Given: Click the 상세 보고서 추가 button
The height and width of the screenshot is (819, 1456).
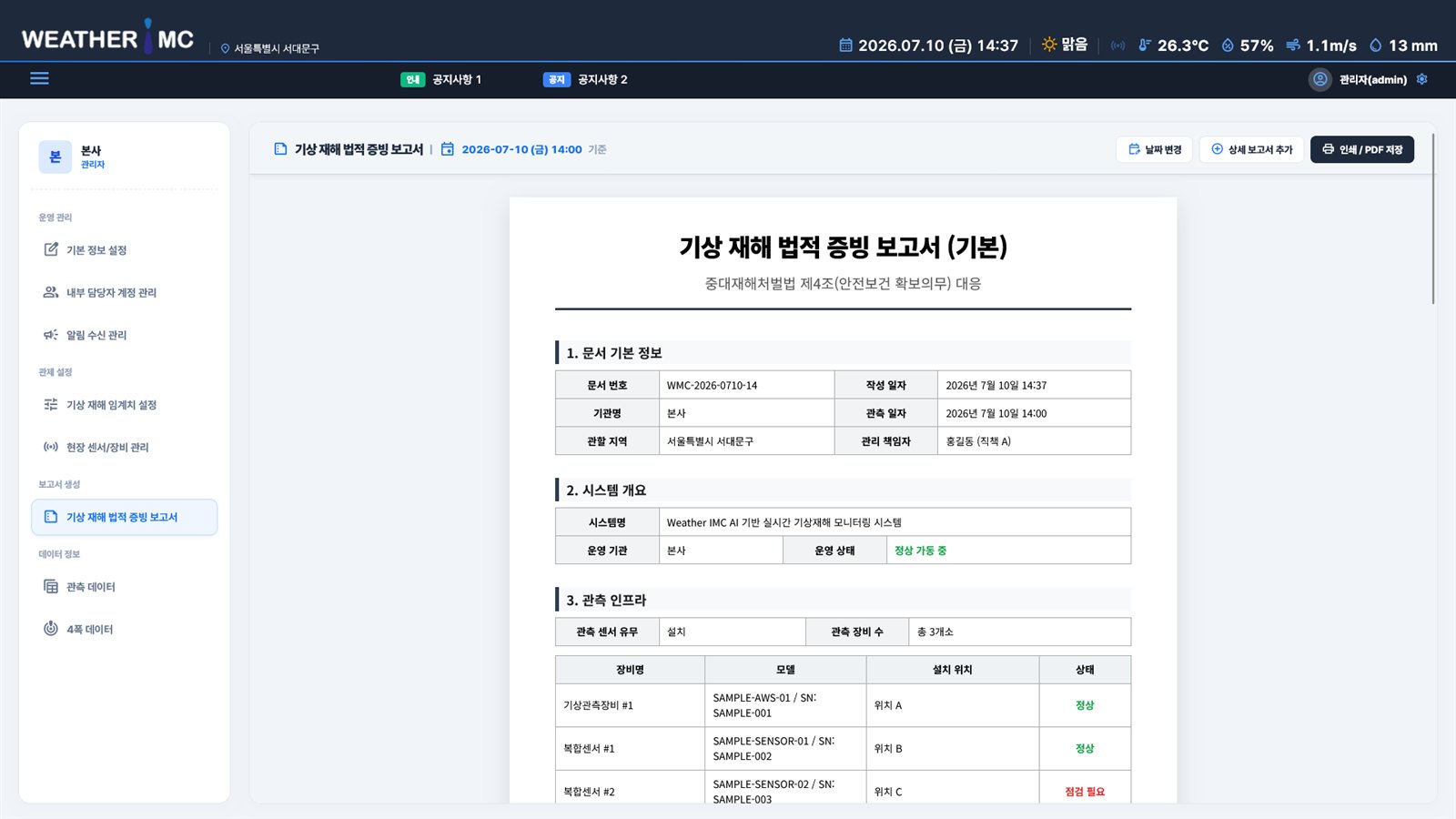Looking at the screenshot, I should click(1251, 149).
